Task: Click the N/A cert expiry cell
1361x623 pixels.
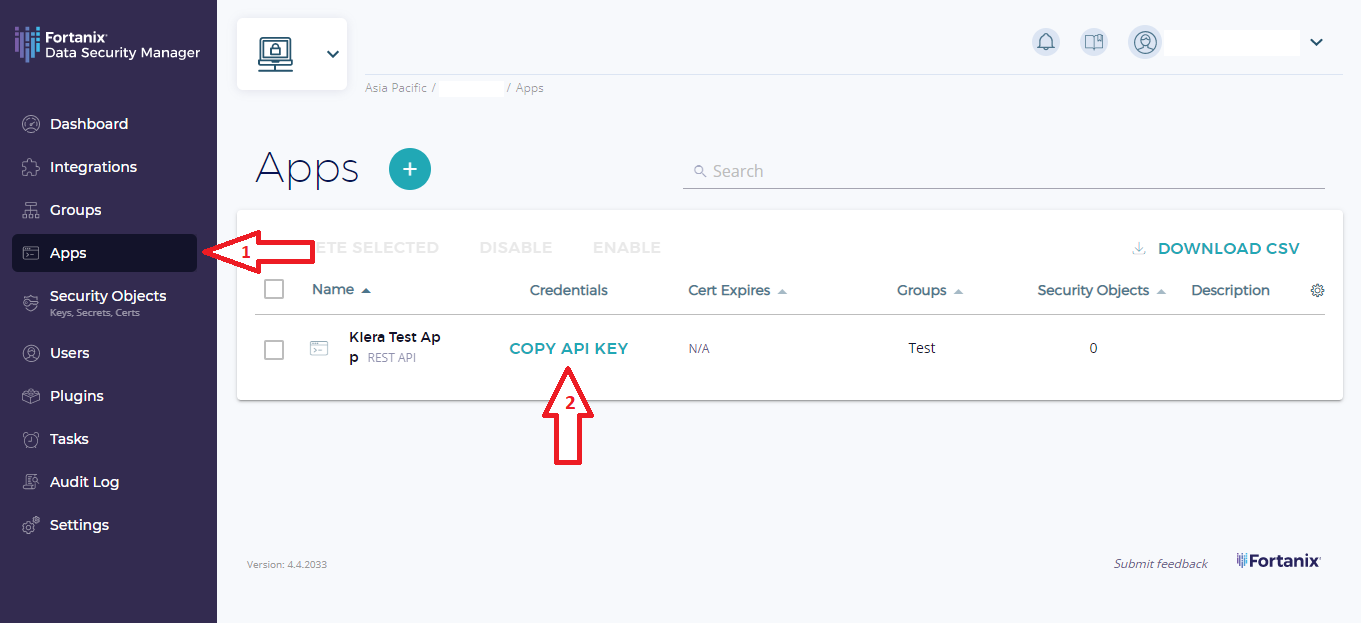Action: 699,349
